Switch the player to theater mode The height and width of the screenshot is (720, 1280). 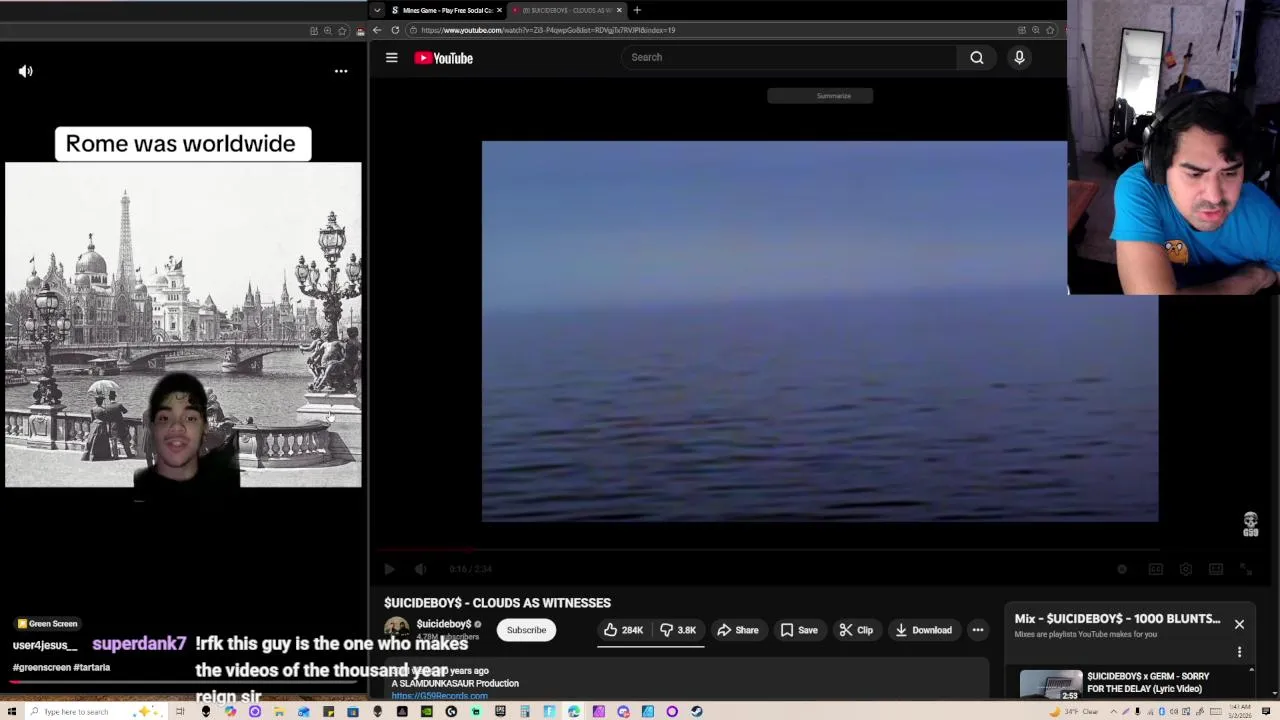click(1216, 569)
